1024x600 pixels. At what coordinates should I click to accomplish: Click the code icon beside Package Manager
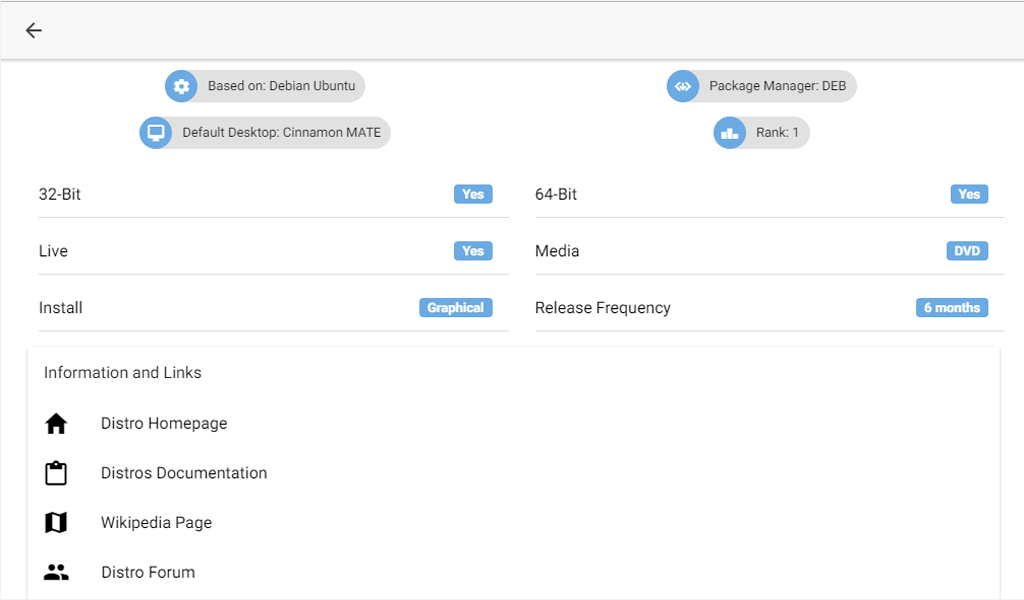point(683,86)
